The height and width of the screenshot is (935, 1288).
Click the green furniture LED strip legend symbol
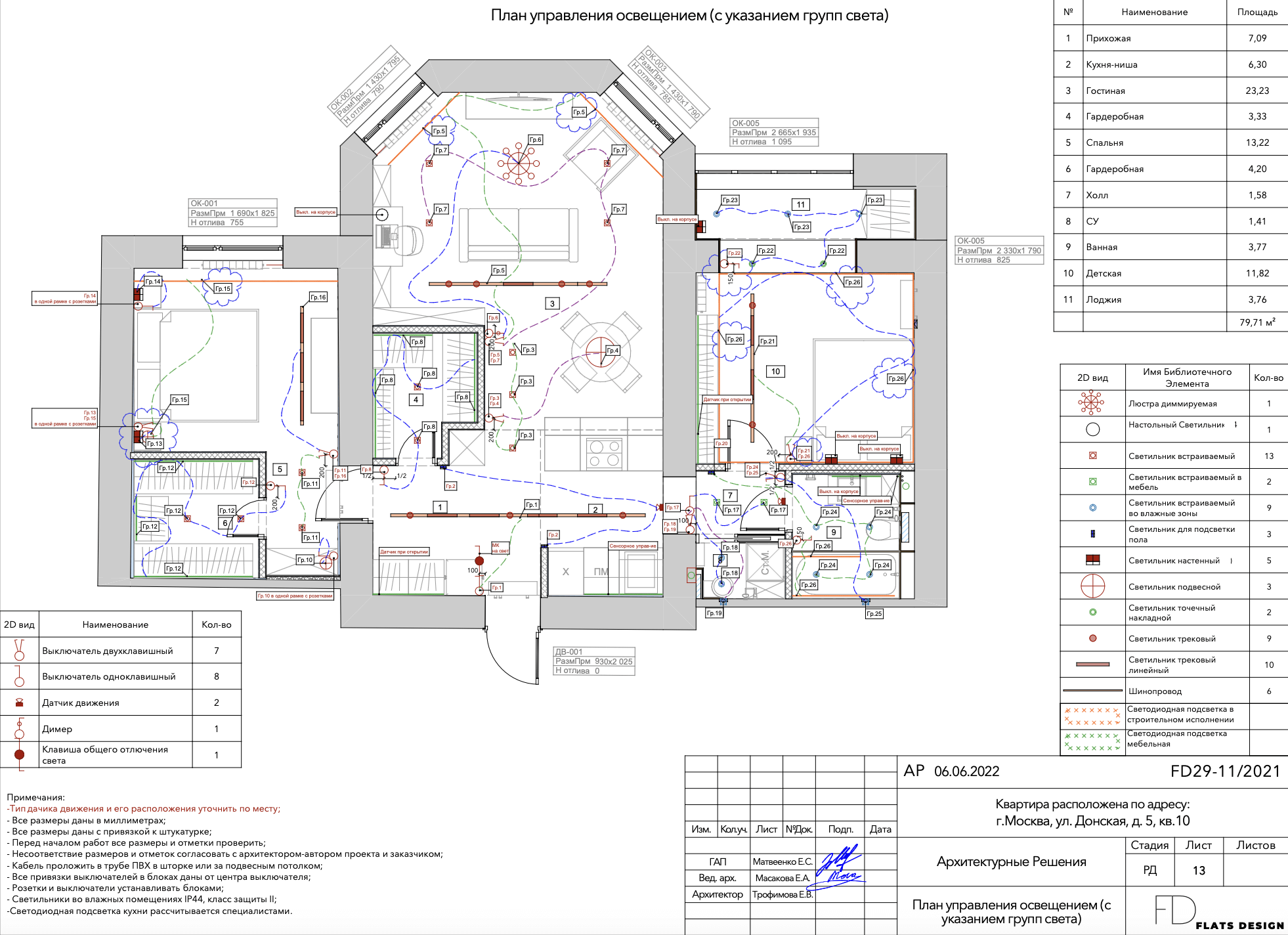pos(1092,742)
